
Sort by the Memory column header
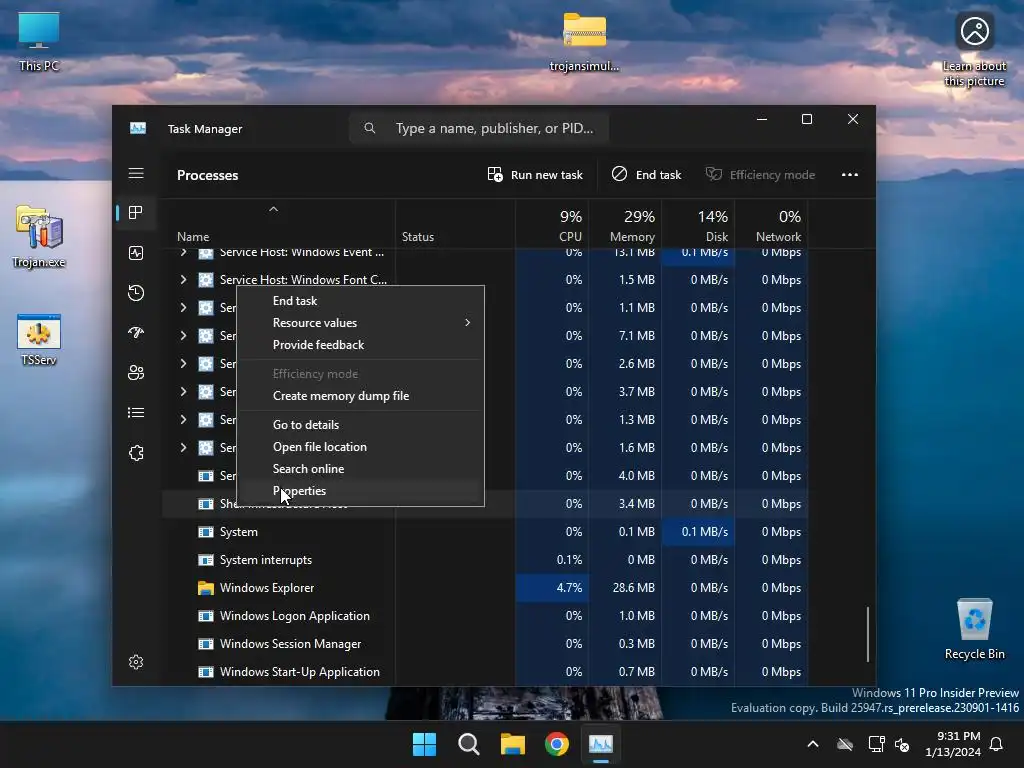626,226
